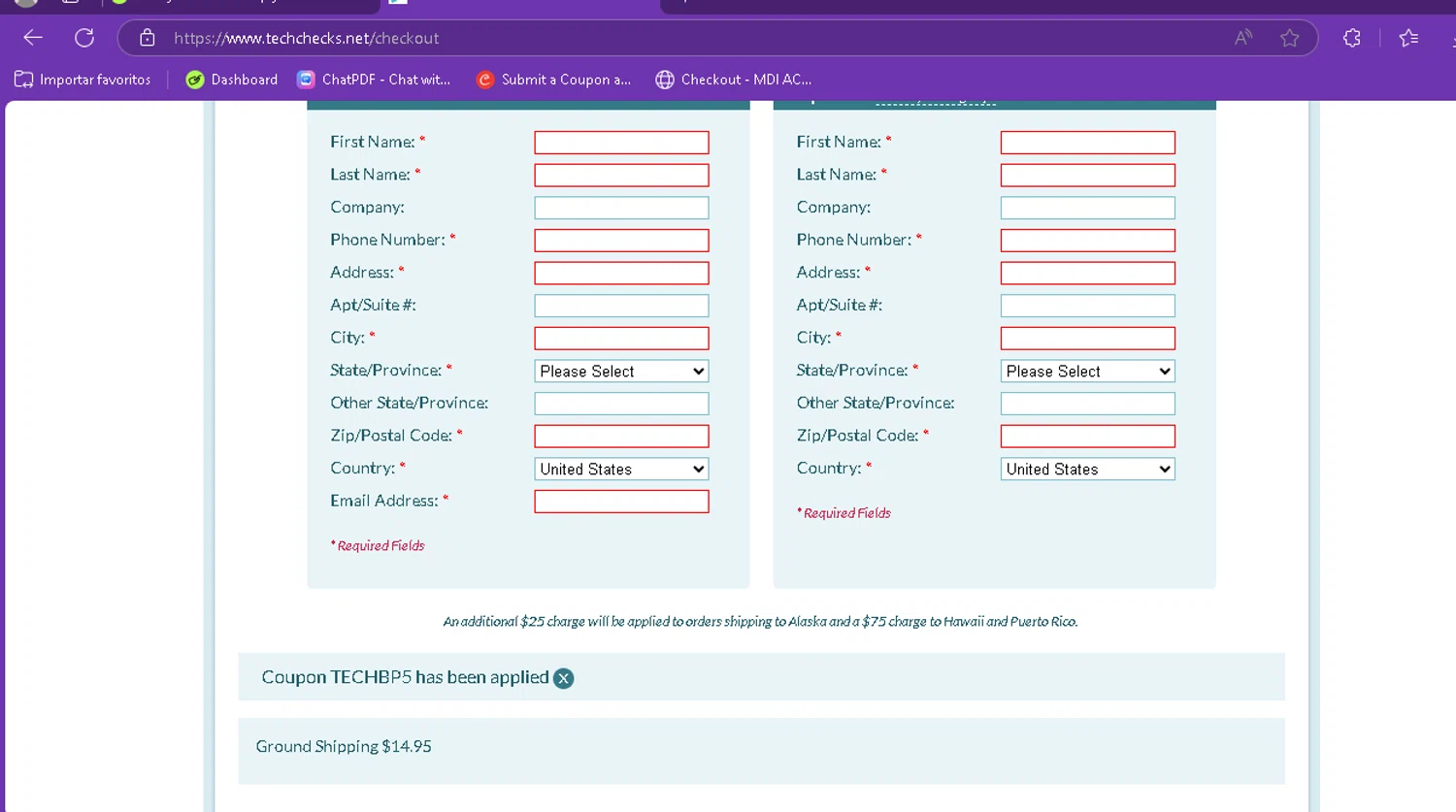The image size is (1456, 812).
Task: Click billing Other State/Province field
Action: (621, 404)
